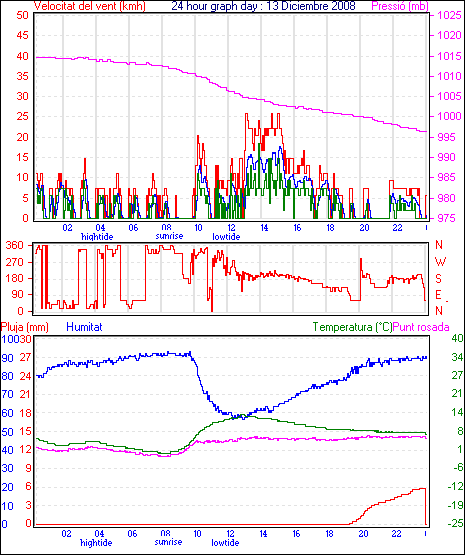Click the -12 temperature axis label
Screen dimensions: 465x556
coord(456,486)
